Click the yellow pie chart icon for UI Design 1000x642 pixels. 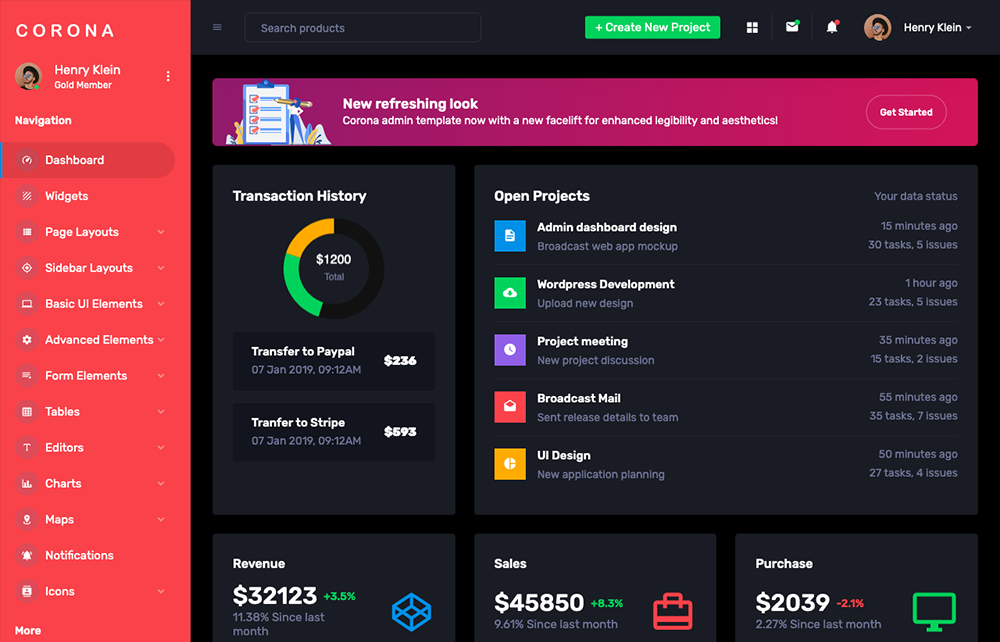(x=510, y=464)
